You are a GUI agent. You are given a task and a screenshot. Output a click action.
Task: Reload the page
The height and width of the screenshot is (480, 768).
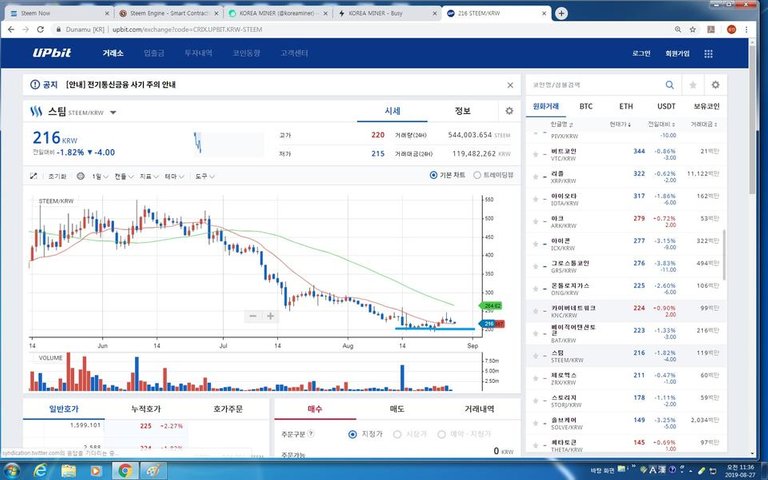click(41, 29)
